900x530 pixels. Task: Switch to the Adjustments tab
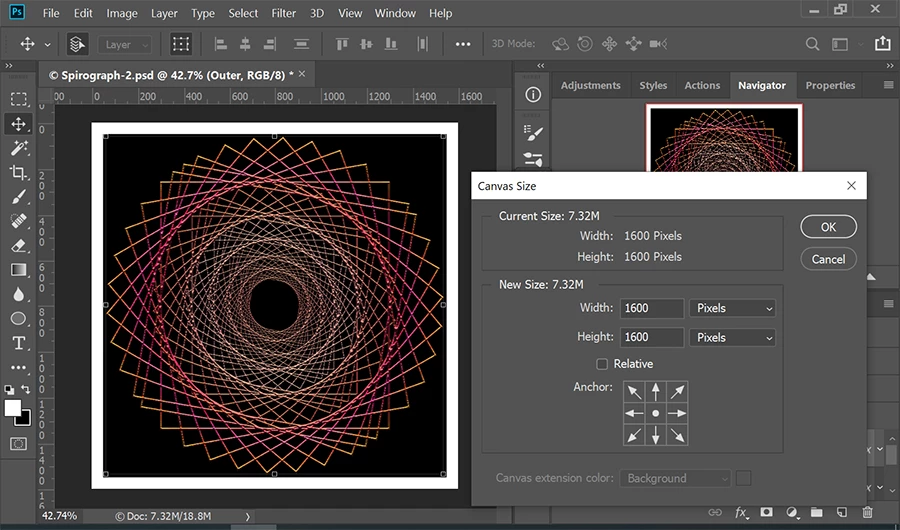click(x=590, y=85)
